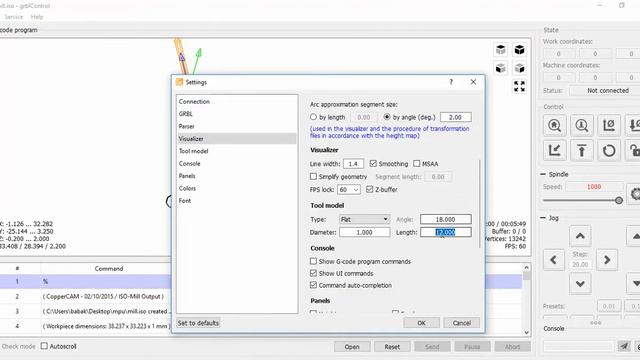Select cube view icon with left face black
Viewport: 640px width, 360px height.
(x=501, y=68)
